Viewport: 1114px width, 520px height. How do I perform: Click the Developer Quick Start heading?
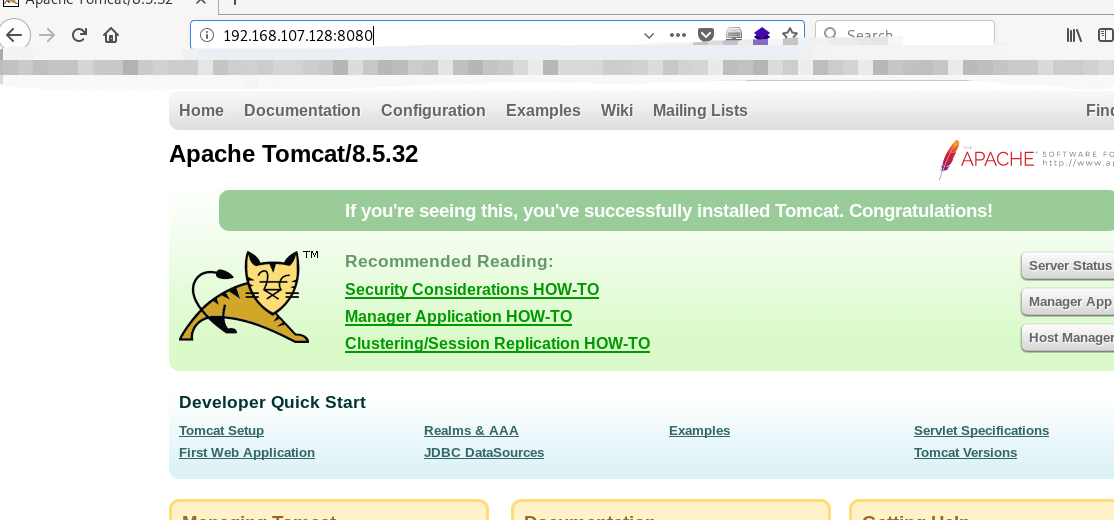point(272,403)
